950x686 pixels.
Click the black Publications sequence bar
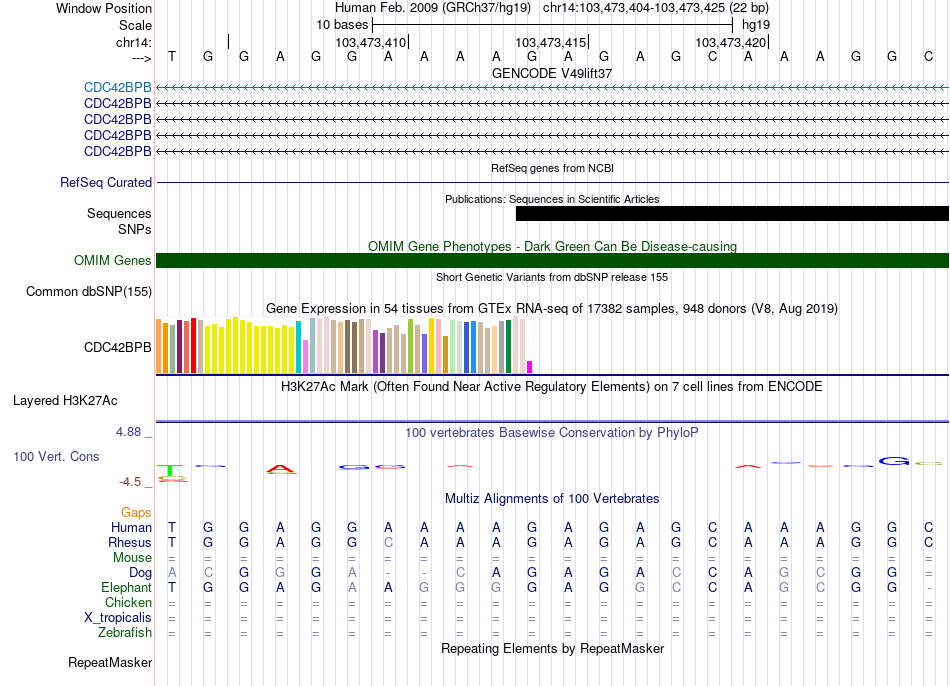732,213
